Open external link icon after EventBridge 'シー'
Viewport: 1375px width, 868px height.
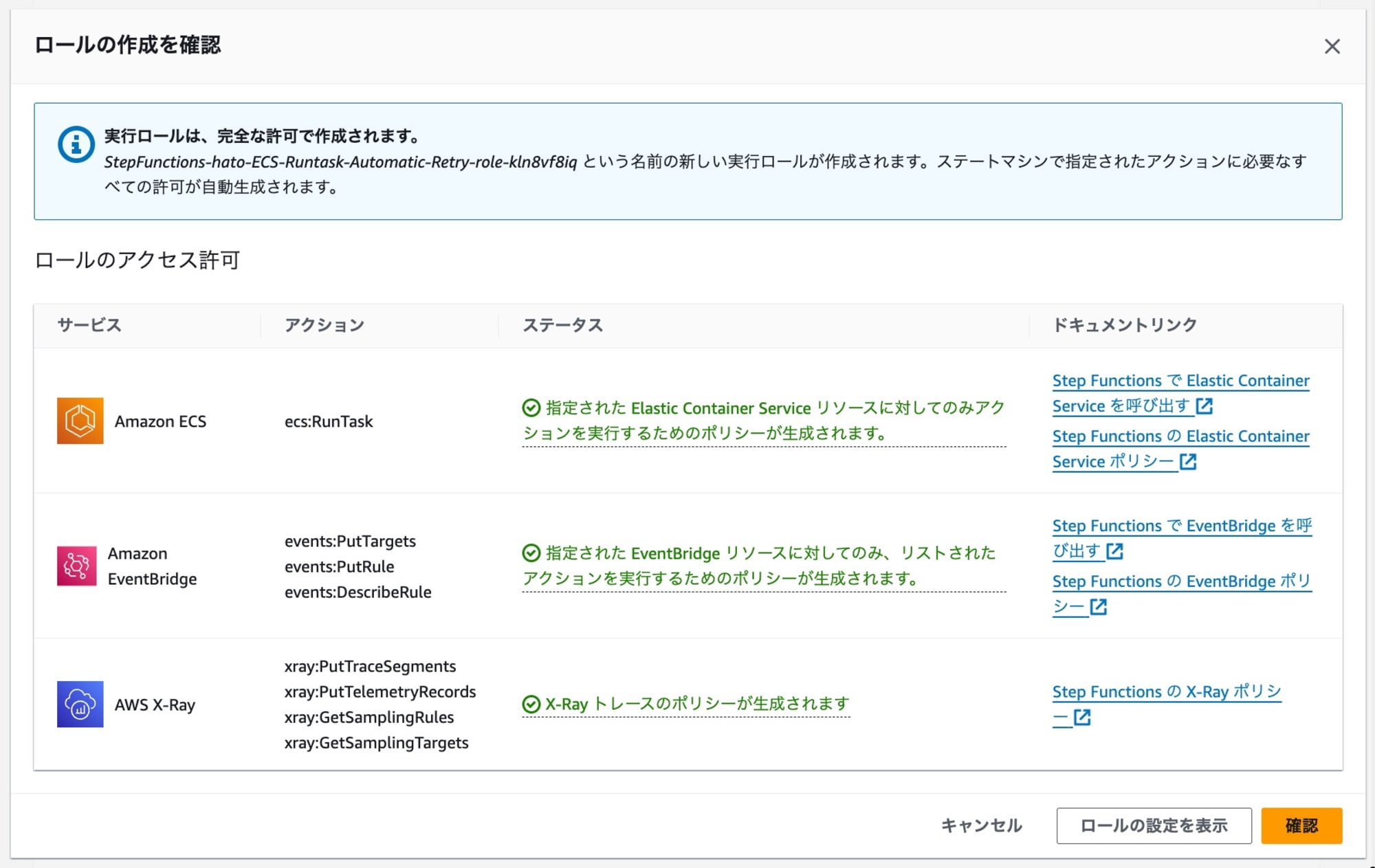pyautogui.click(x=1098, y=607)
